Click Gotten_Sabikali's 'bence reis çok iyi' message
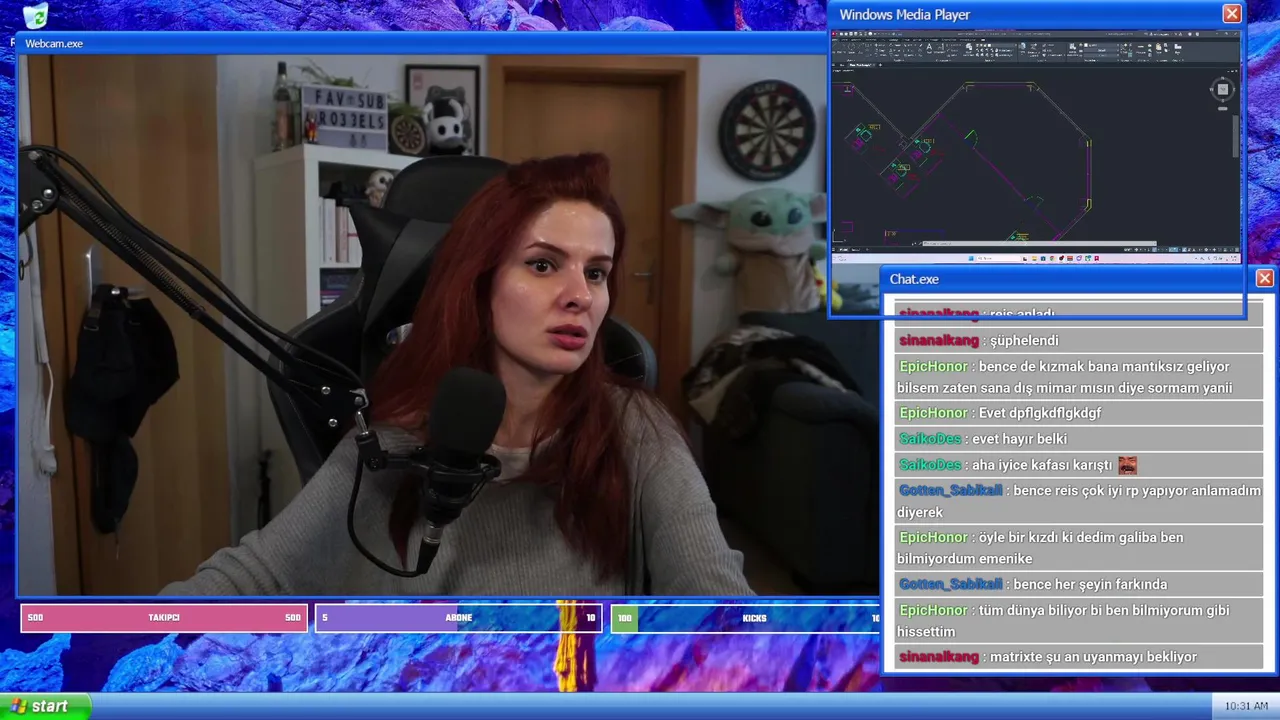 [x=1078, y=501]
